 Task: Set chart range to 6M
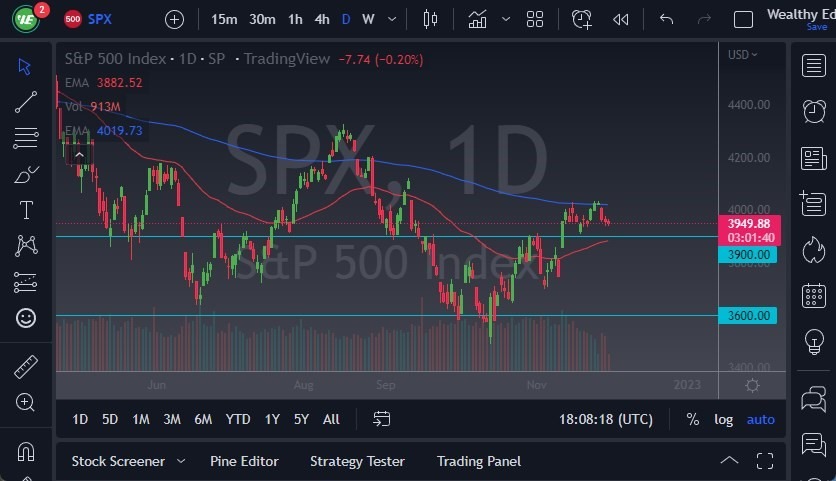tap(203, 419)
